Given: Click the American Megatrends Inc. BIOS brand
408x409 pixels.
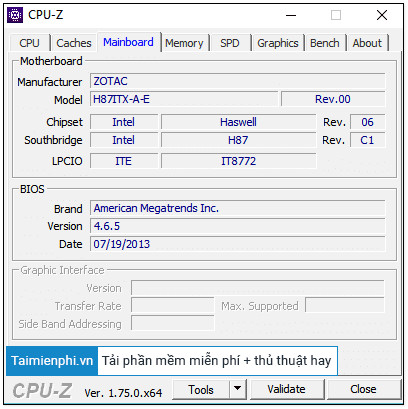Looking at the screenshot, I should [x=238, y=208].
